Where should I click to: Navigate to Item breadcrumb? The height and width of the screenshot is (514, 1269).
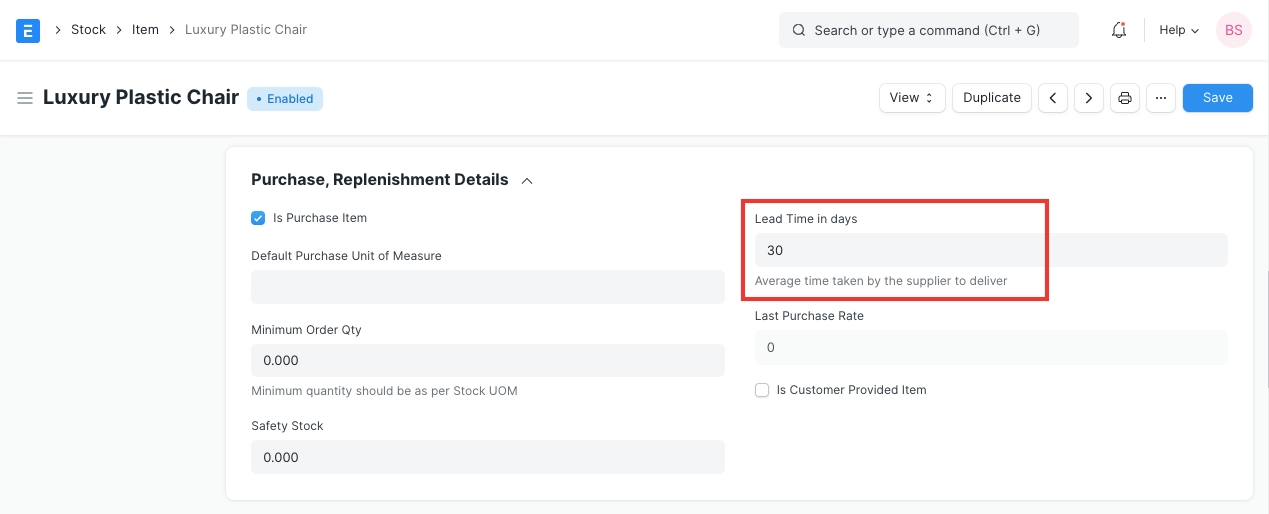[145, 30]
